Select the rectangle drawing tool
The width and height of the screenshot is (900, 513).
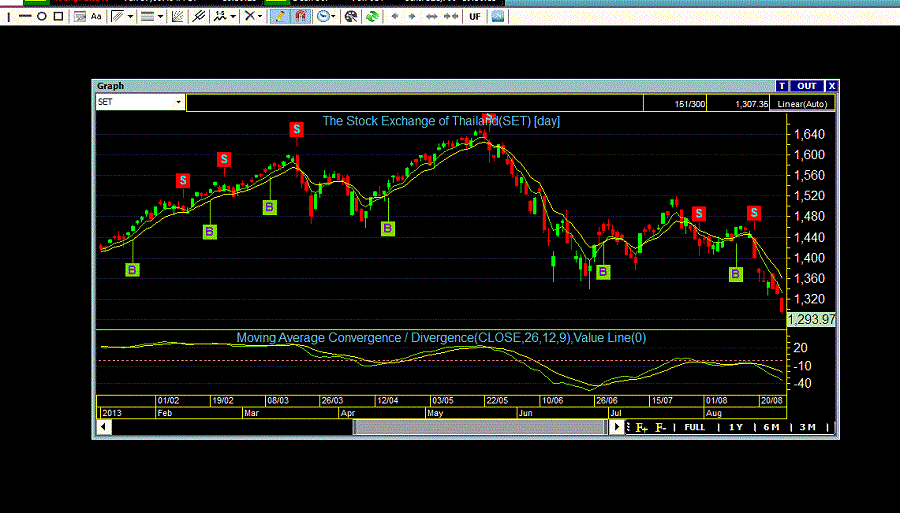pyautogui.click(x=58, y=17)
